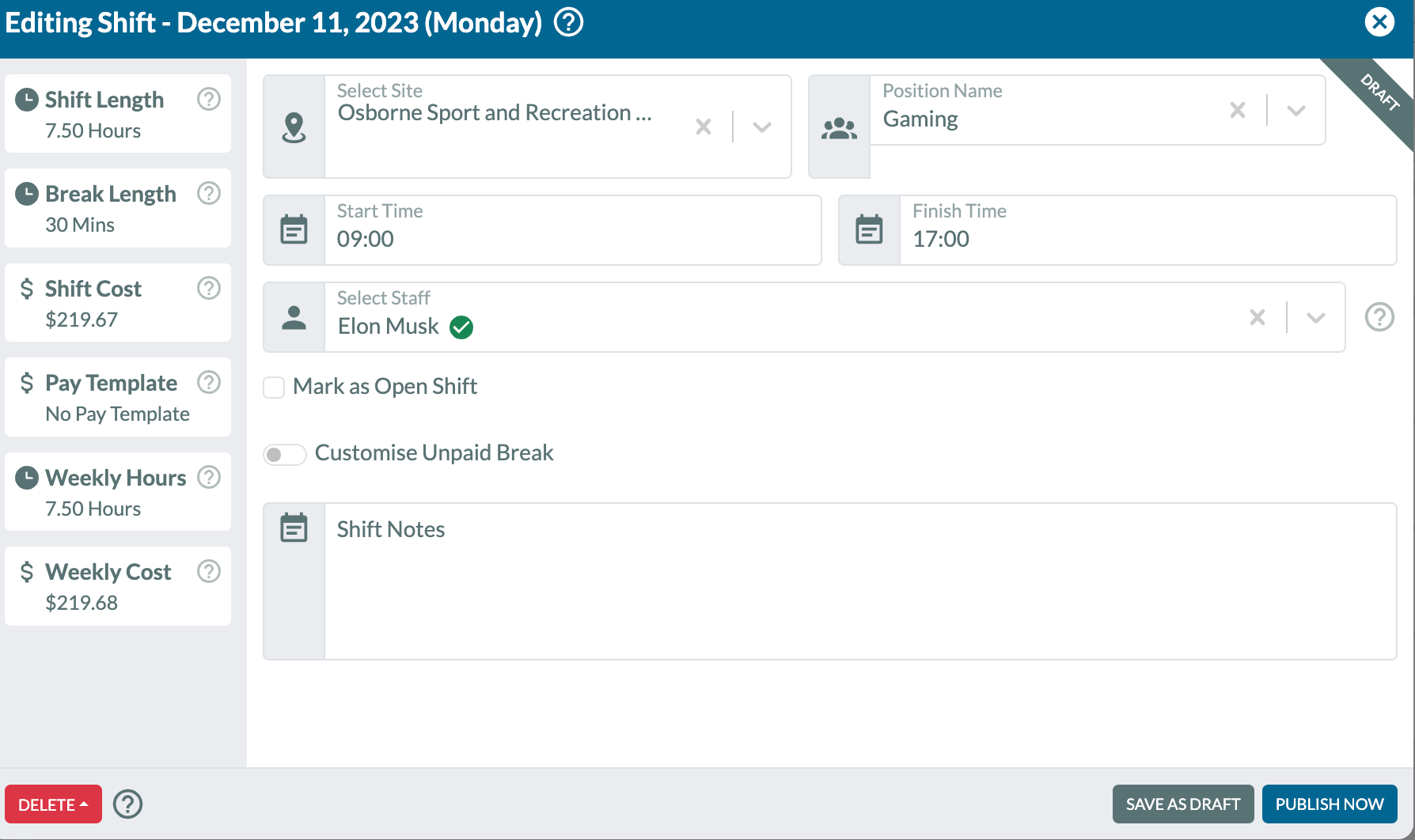Click the site location pin icon
This screenshot has width=1415, height=840.
[294, 127]
